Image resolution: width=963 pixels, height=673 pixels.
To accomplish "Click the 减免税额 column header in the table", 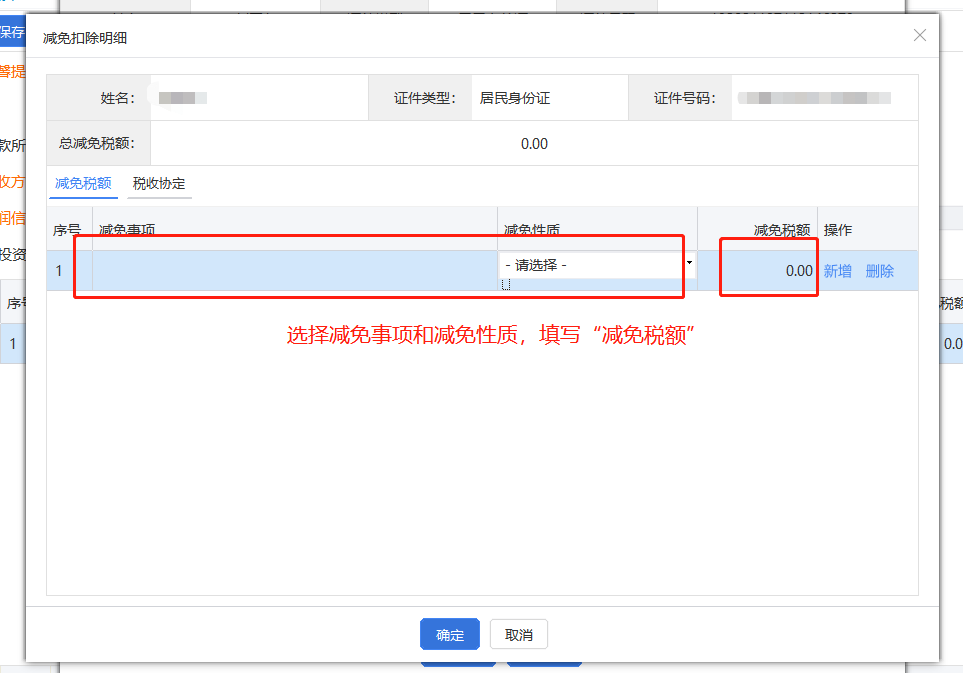I will click(781, 230).
